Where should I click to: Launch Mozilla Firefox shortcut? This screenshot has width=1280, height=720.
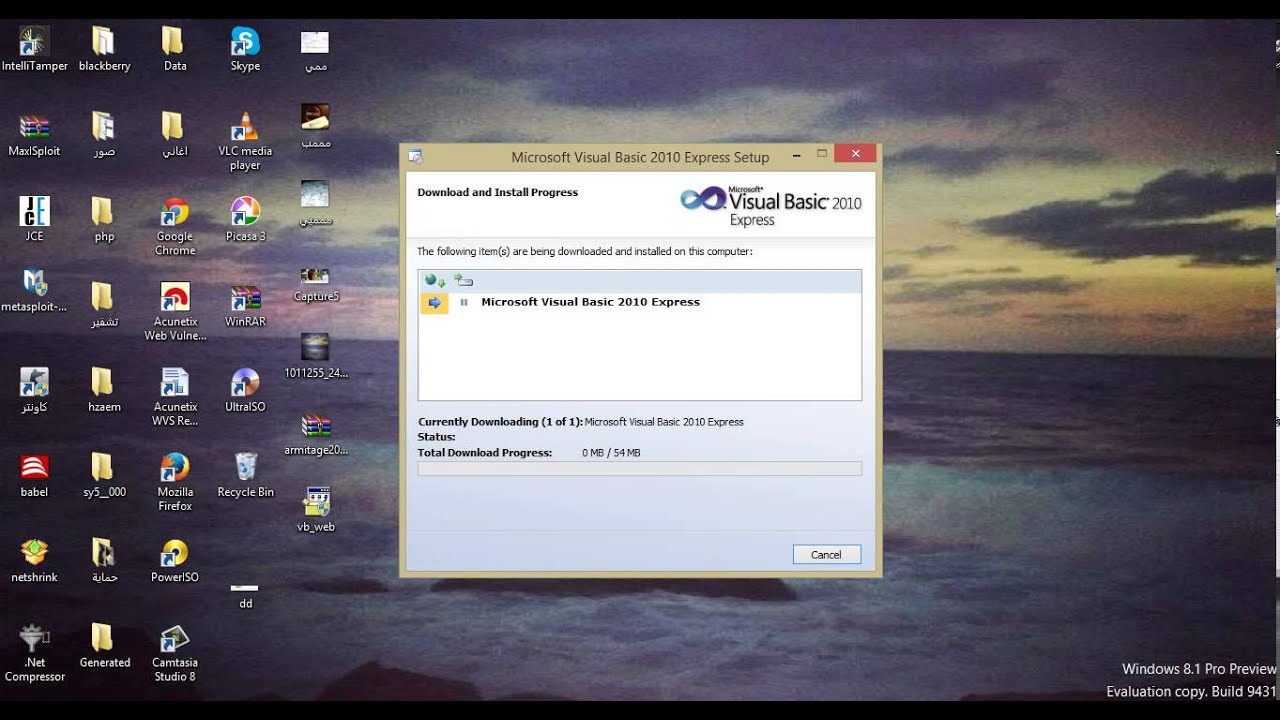click(x=175, y=467)
